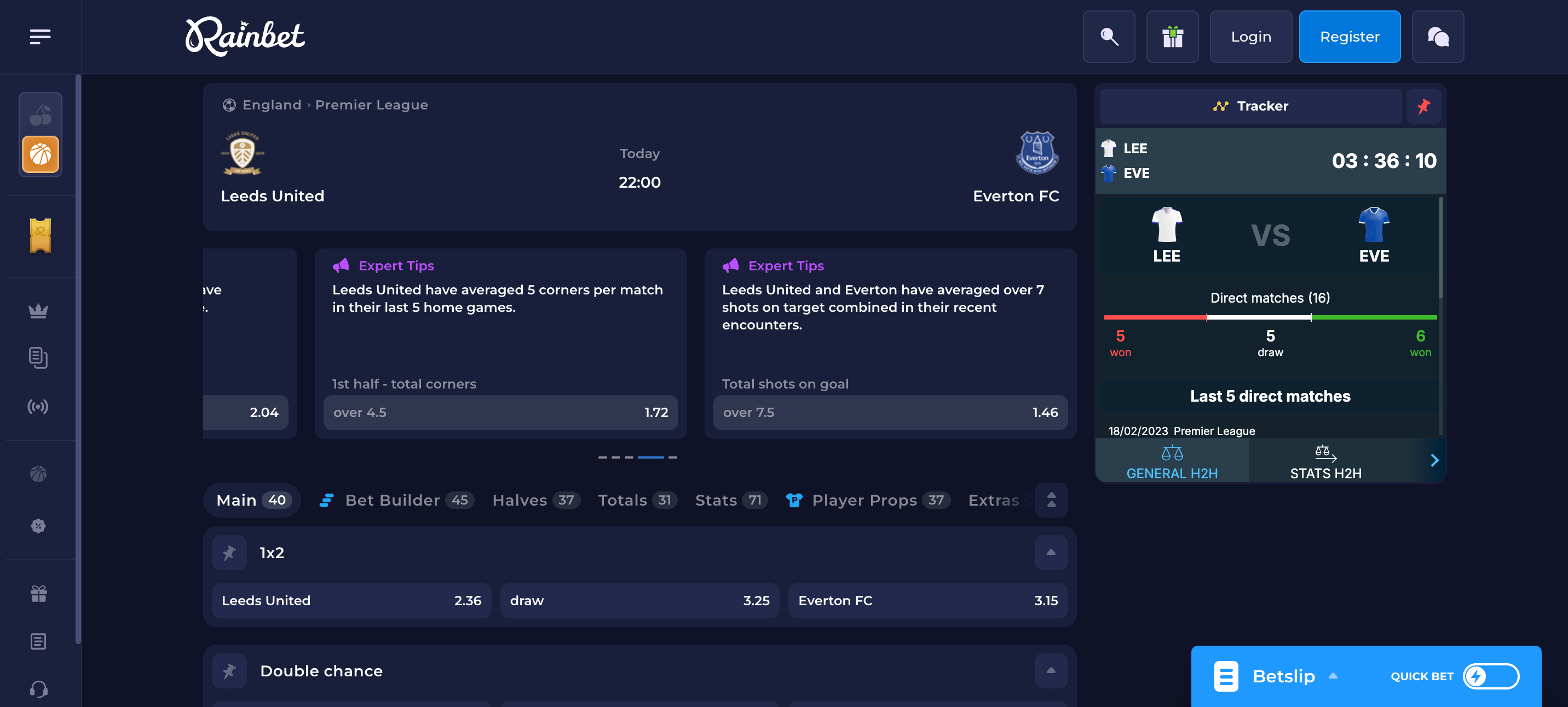Click the Everton FC club crest
This screenshot has width=1568, height=707.
pos(1036,153)
